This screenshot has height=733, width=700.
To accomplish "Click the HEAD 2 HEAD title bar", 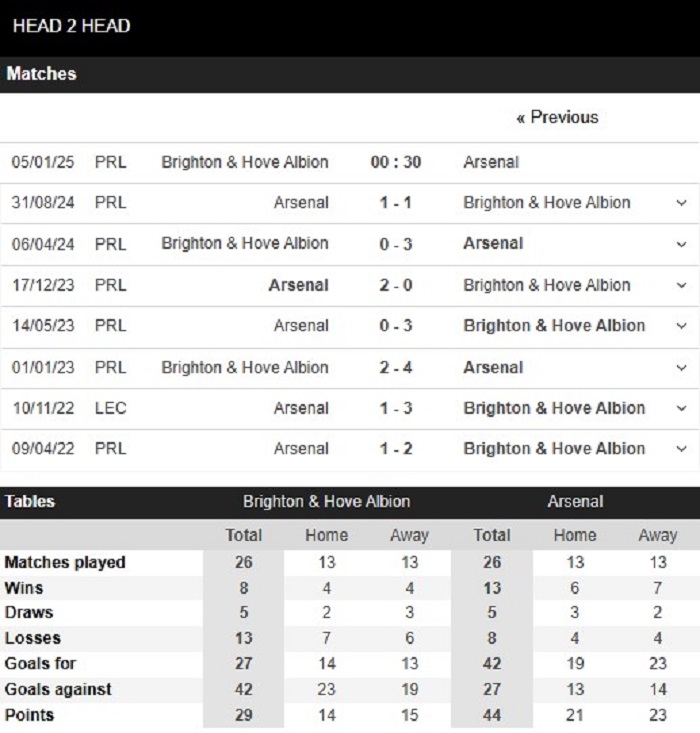I will coord(350,27).
